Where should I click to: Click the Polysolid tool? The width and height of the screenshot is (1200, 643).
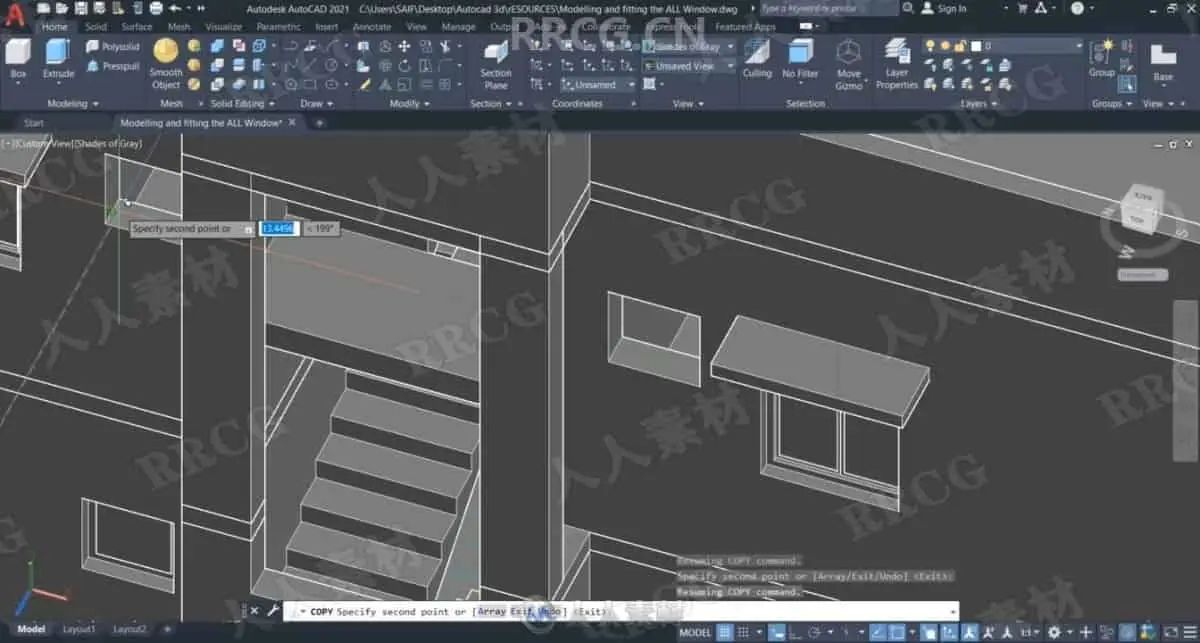pyautogui.click(x=112, y=47)
